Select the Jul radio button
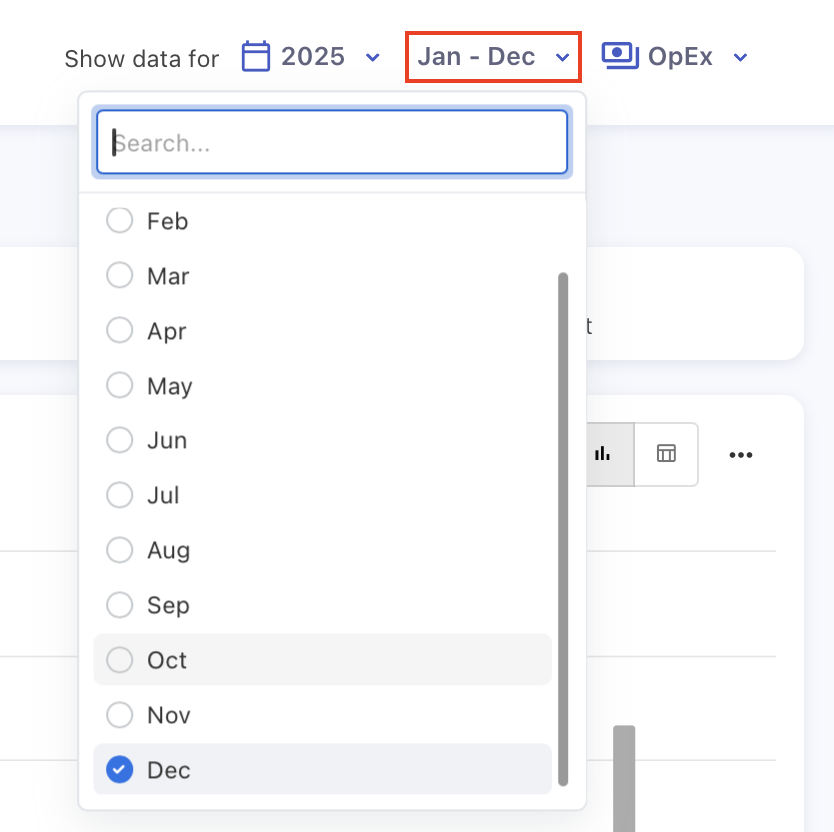834x832 pixels. click(120, 495)
